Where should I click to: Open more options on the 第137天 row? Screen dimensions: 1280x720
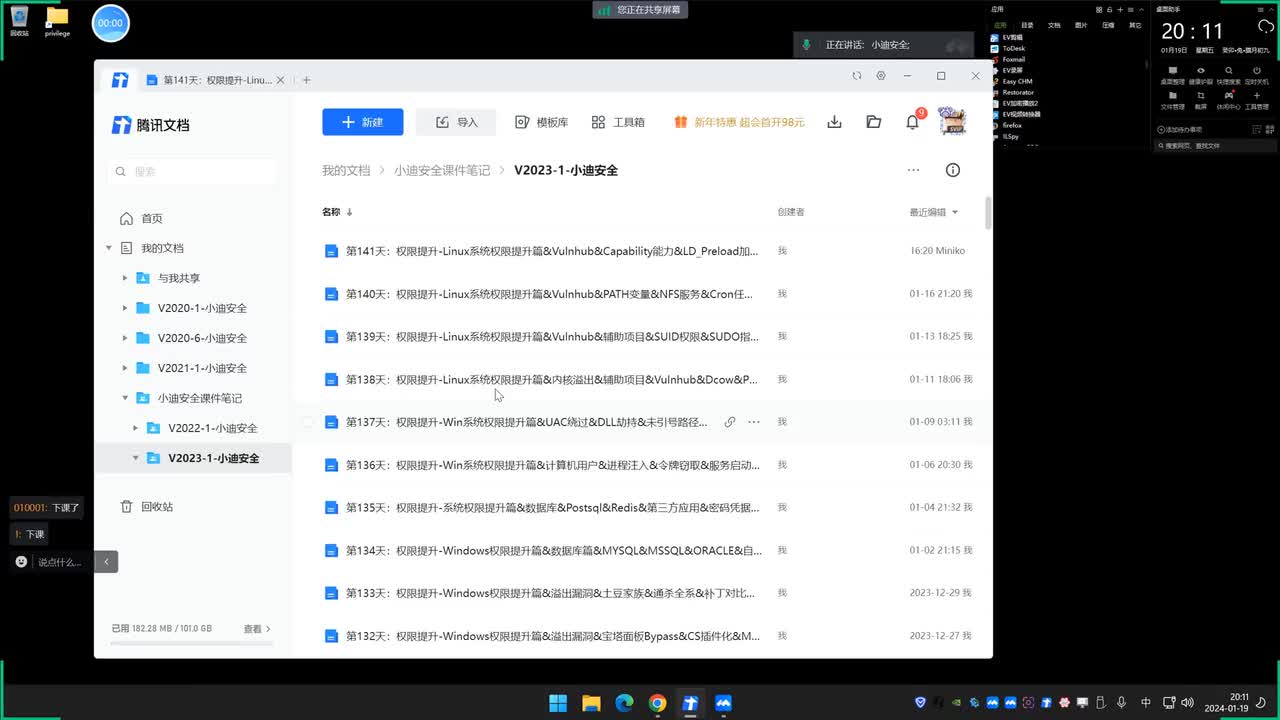(754, 422)
